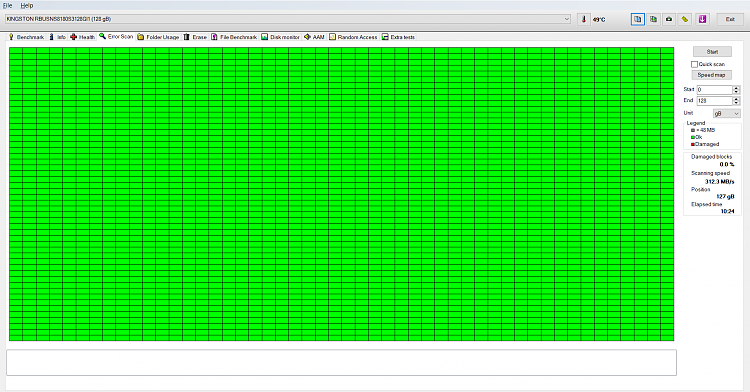The width and height of the screenshot is (750, 392).
Task: Decrease the Start value with down arrow
Action: [x=737, y=92]
